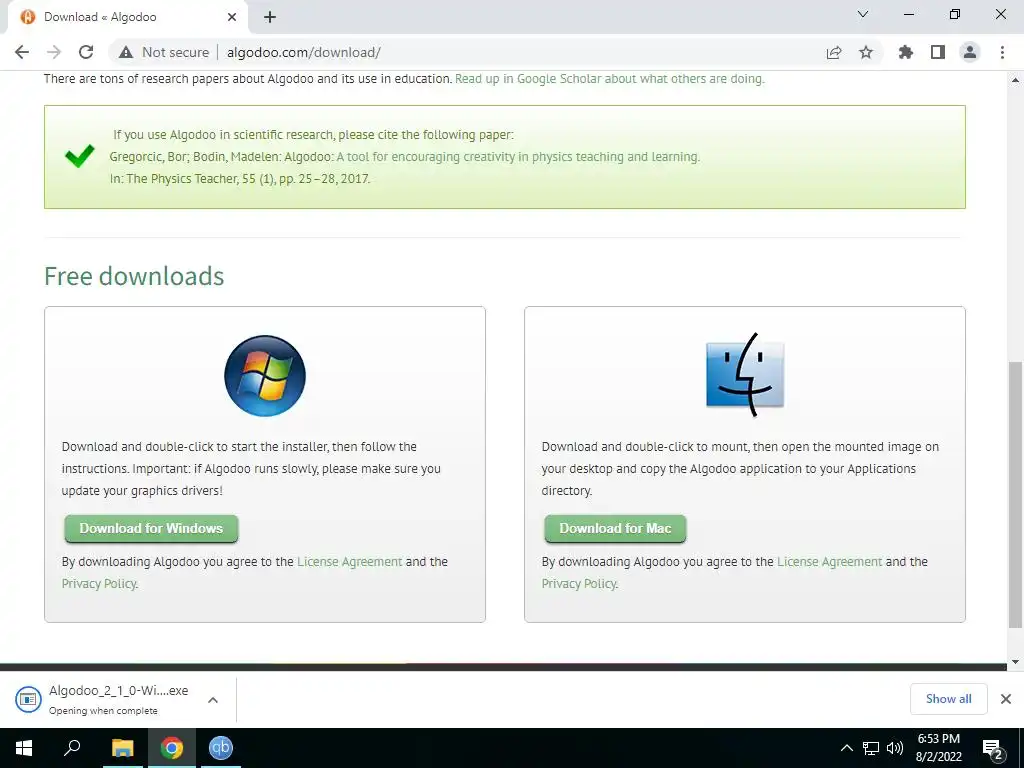The width and height of the screenshot is (1024, 768).
Task: Bookmark this page with the star
Action: 866,52
